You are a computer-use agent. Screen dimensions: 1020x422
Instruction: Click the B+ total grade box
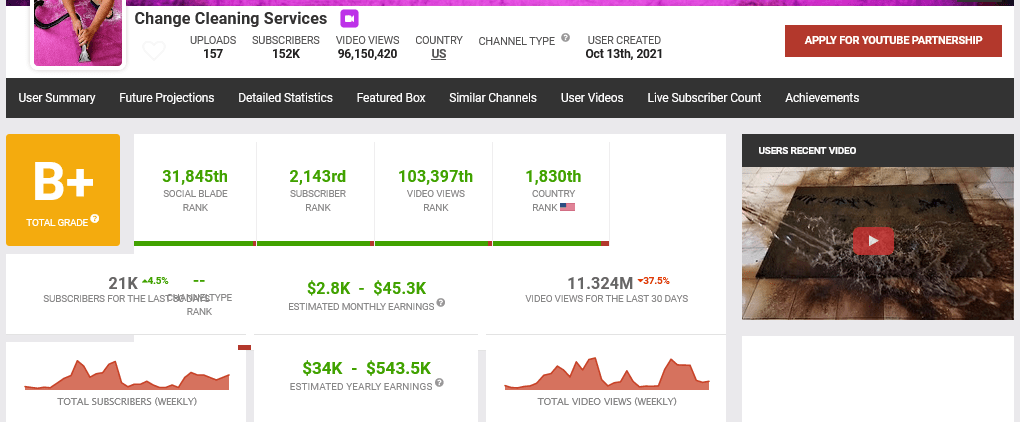click(63, 190)
